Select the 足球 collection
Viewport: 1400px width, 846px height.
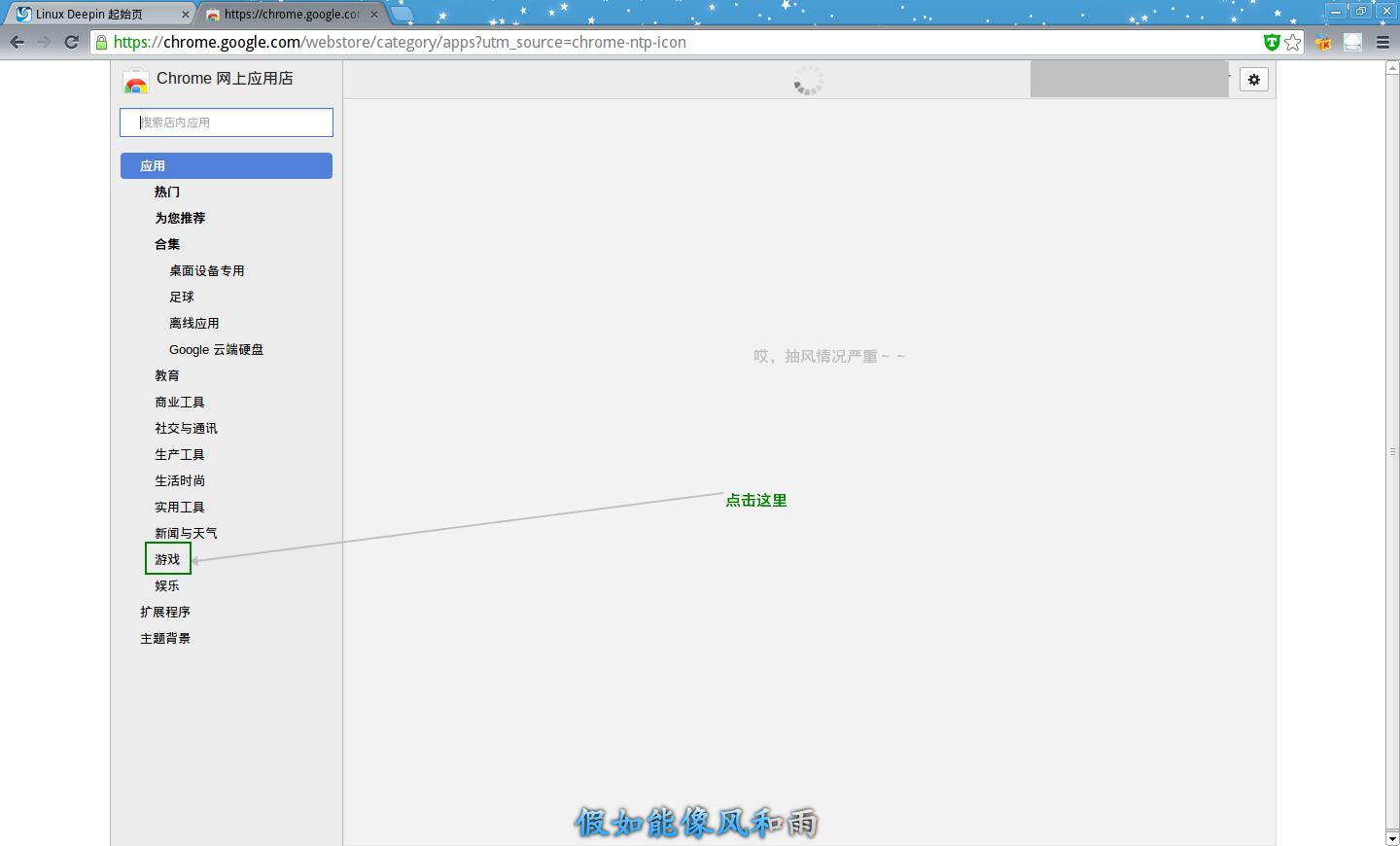pyautogui.click(x=182, y=298)
